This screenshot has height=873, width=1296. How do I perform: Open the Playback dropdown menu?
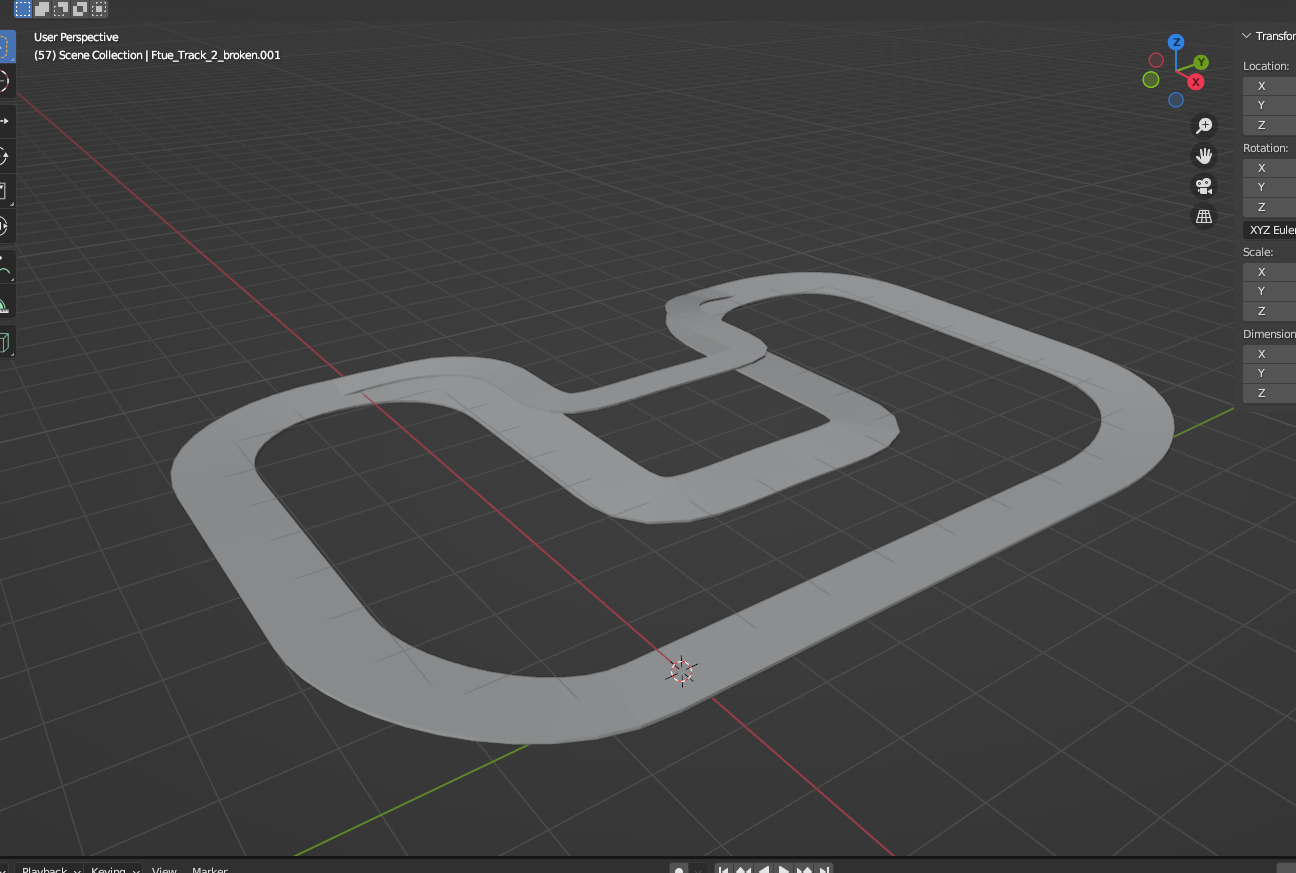pos(46,869)
